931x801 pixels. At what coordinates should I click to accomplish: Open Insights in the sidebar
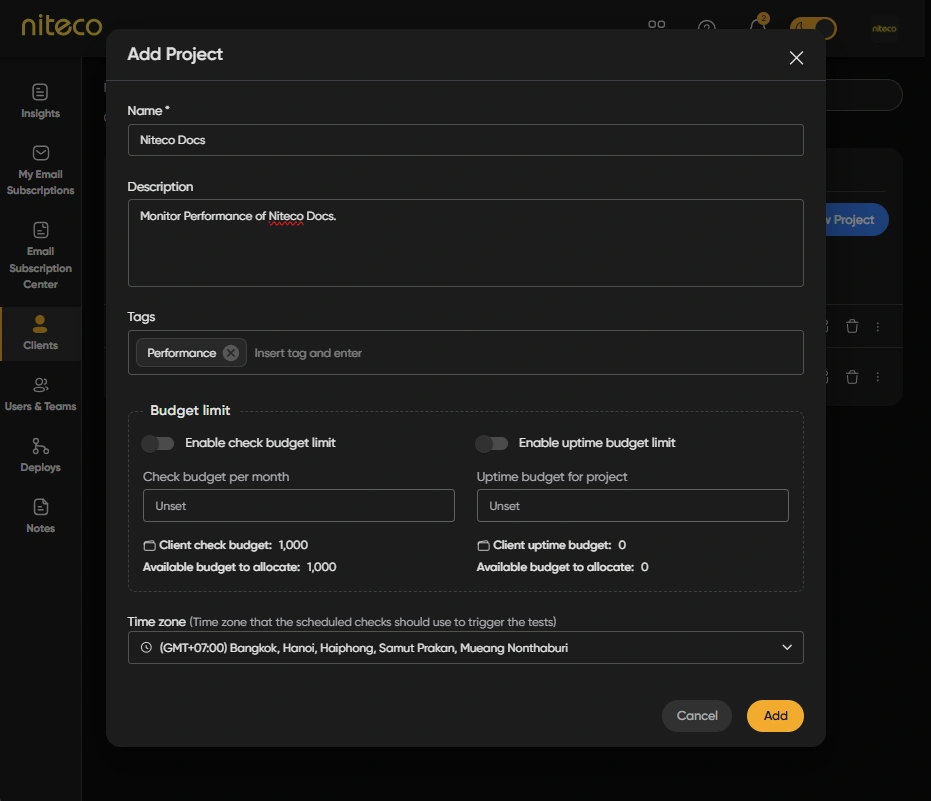tap(40, 101)
